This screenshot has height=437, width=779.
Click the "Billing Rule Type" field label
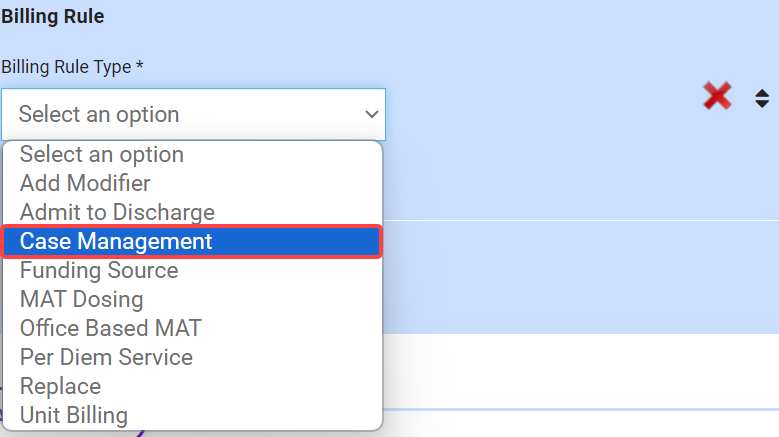coord(67,66)
